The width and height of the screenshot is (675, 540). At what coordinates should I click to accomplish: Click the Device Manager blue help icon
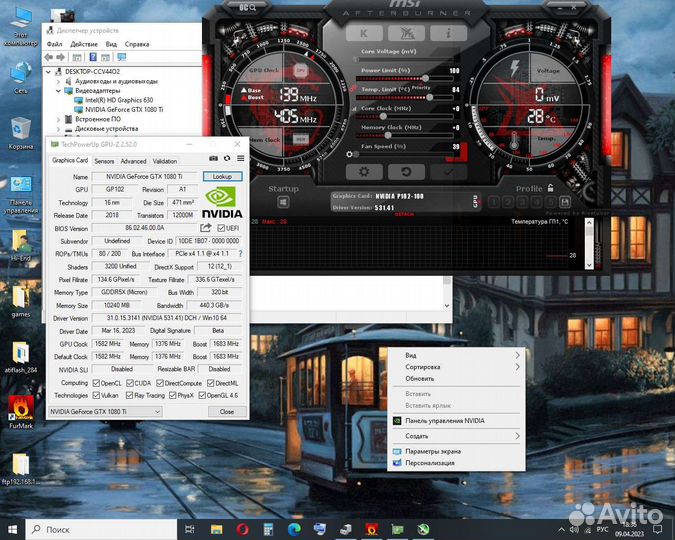(x=93, y=57)
